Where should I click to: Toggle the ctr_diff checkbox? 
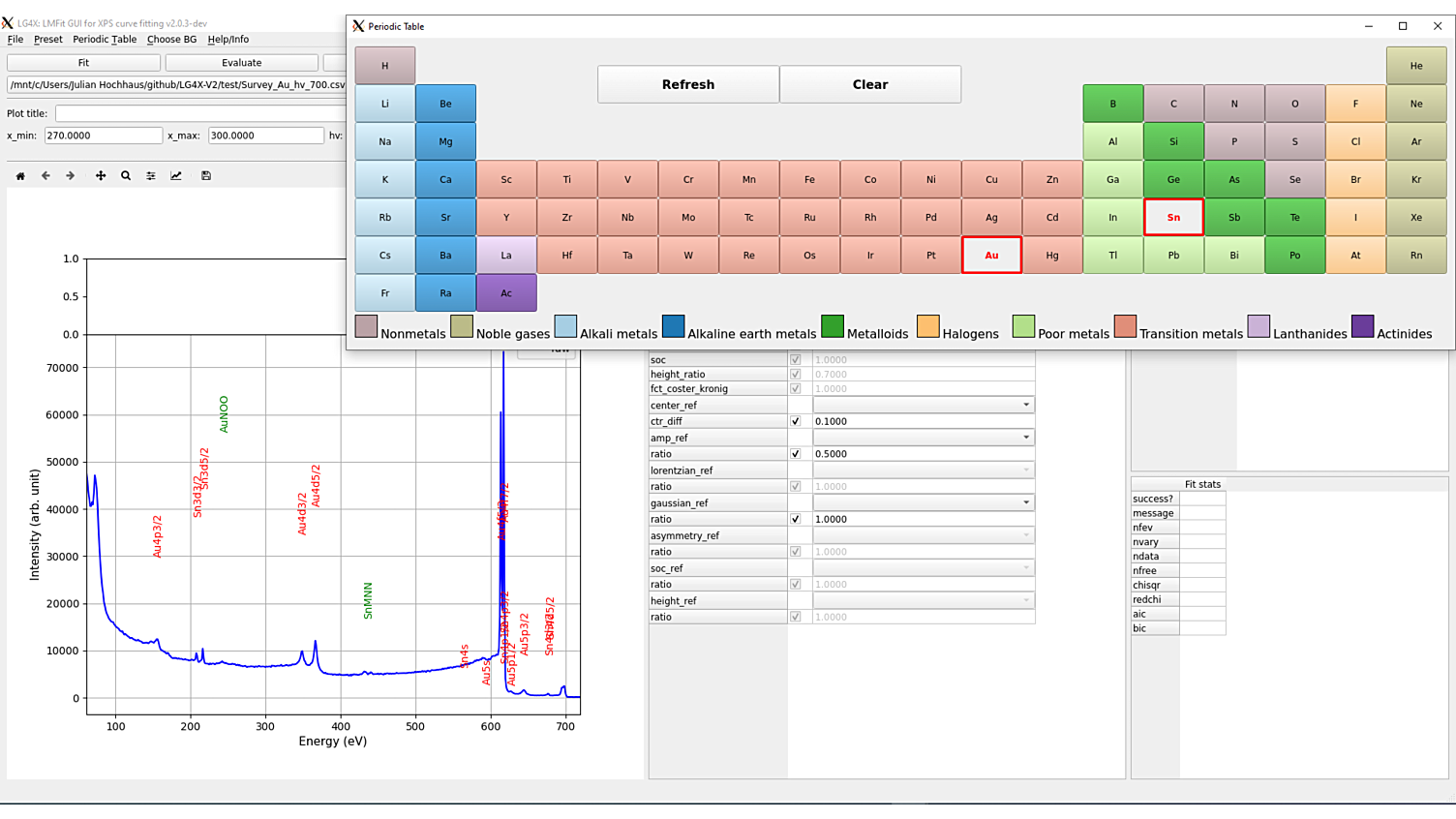click(796, 421)
